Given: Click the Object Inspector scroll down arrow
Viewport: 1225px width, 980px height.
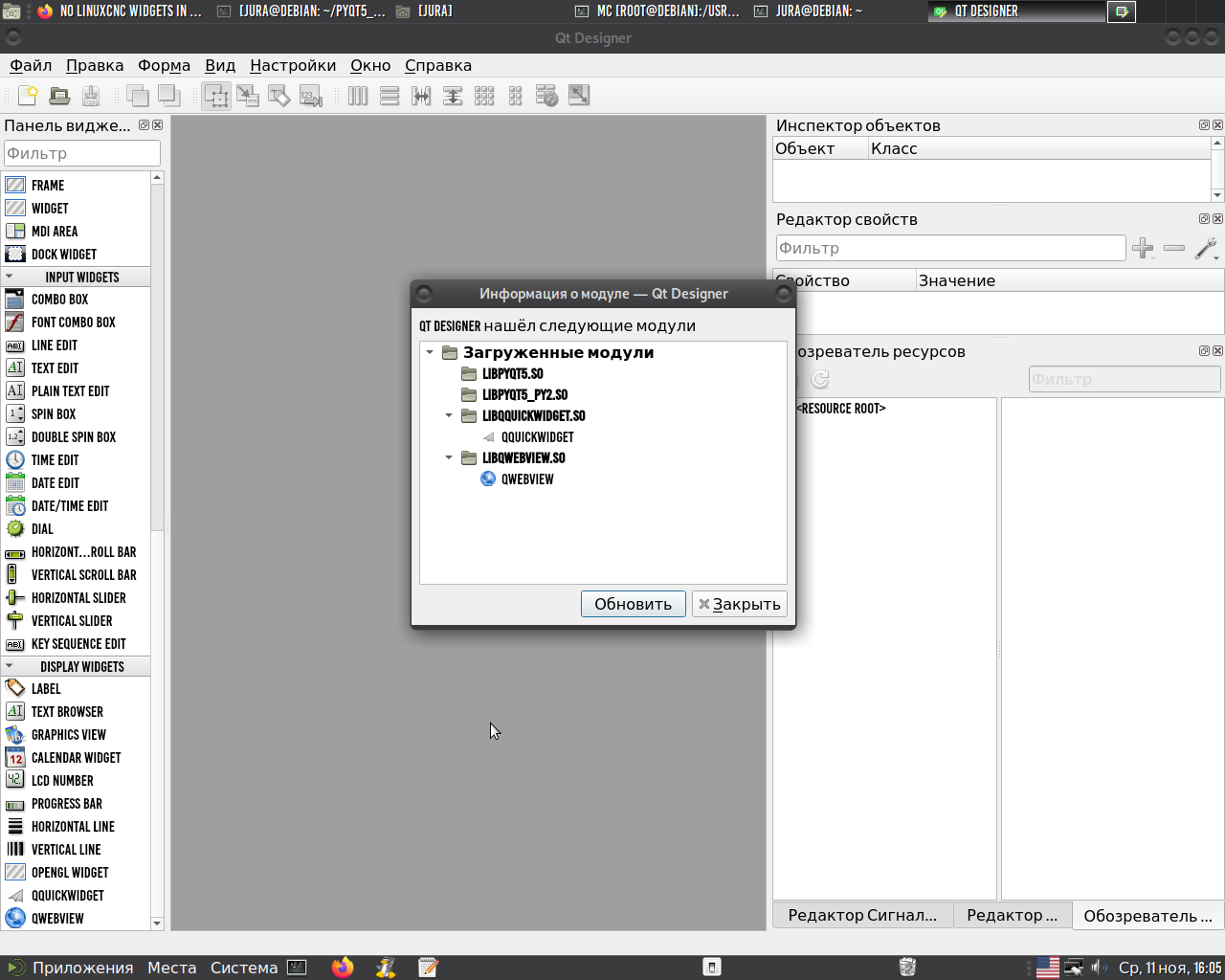Looking at the screenshot, I should coord(1217,195).
